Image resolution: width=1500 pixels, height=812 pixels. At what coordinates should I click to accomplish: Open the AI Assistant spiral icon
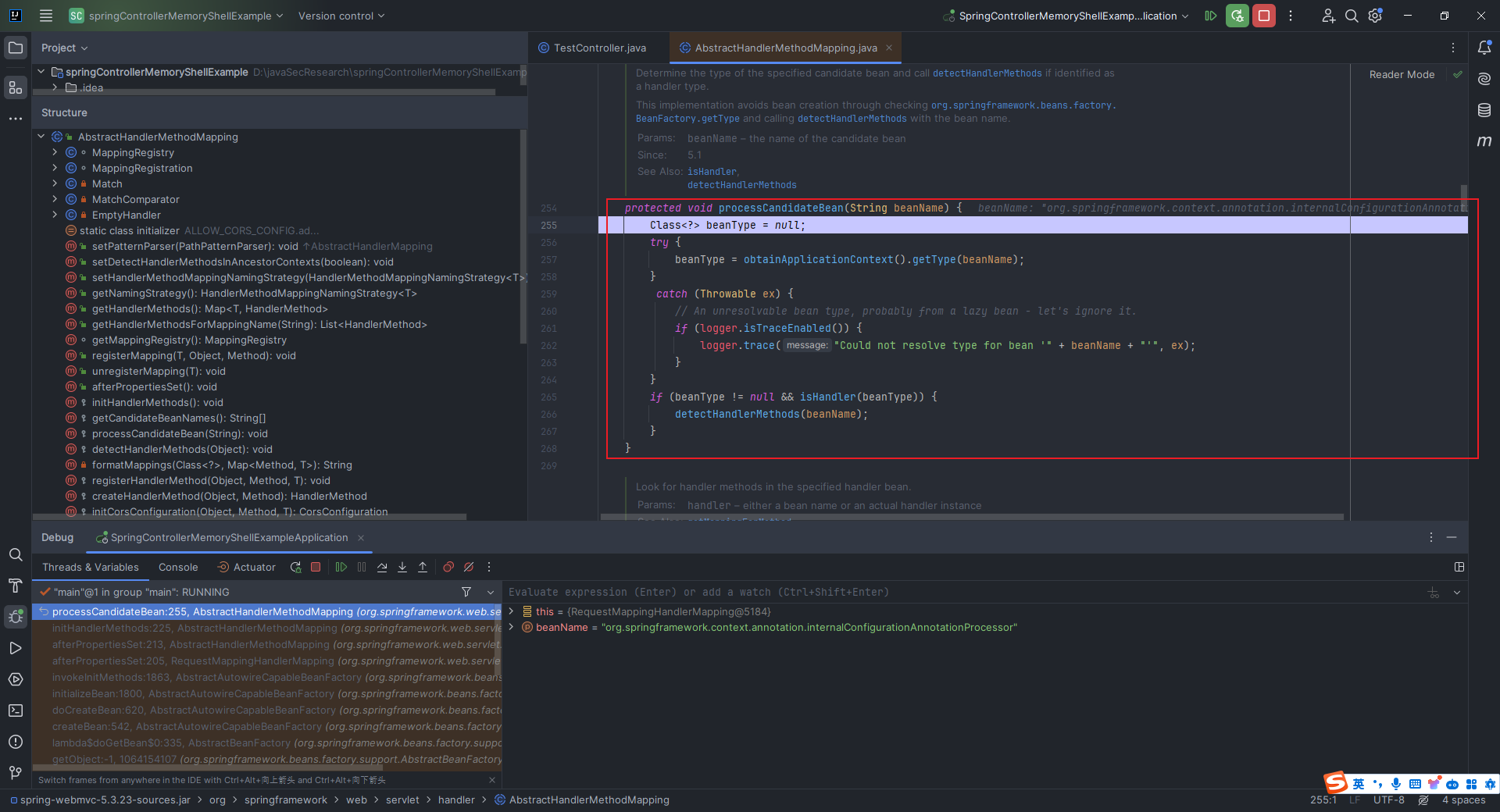pos(1484,79)
